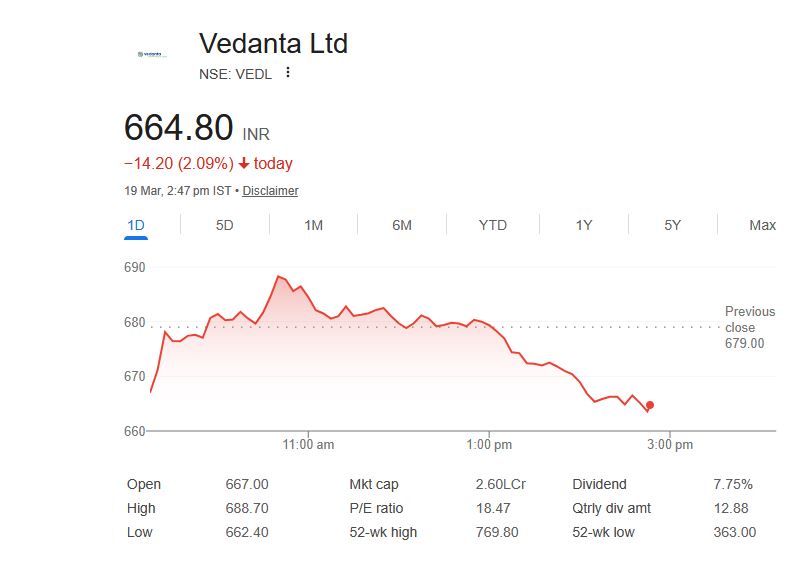Image resolution: width=792 pixels, height=575 pixels.
Task: Click the red current-price dot on the chart
Action: point(650,405)
